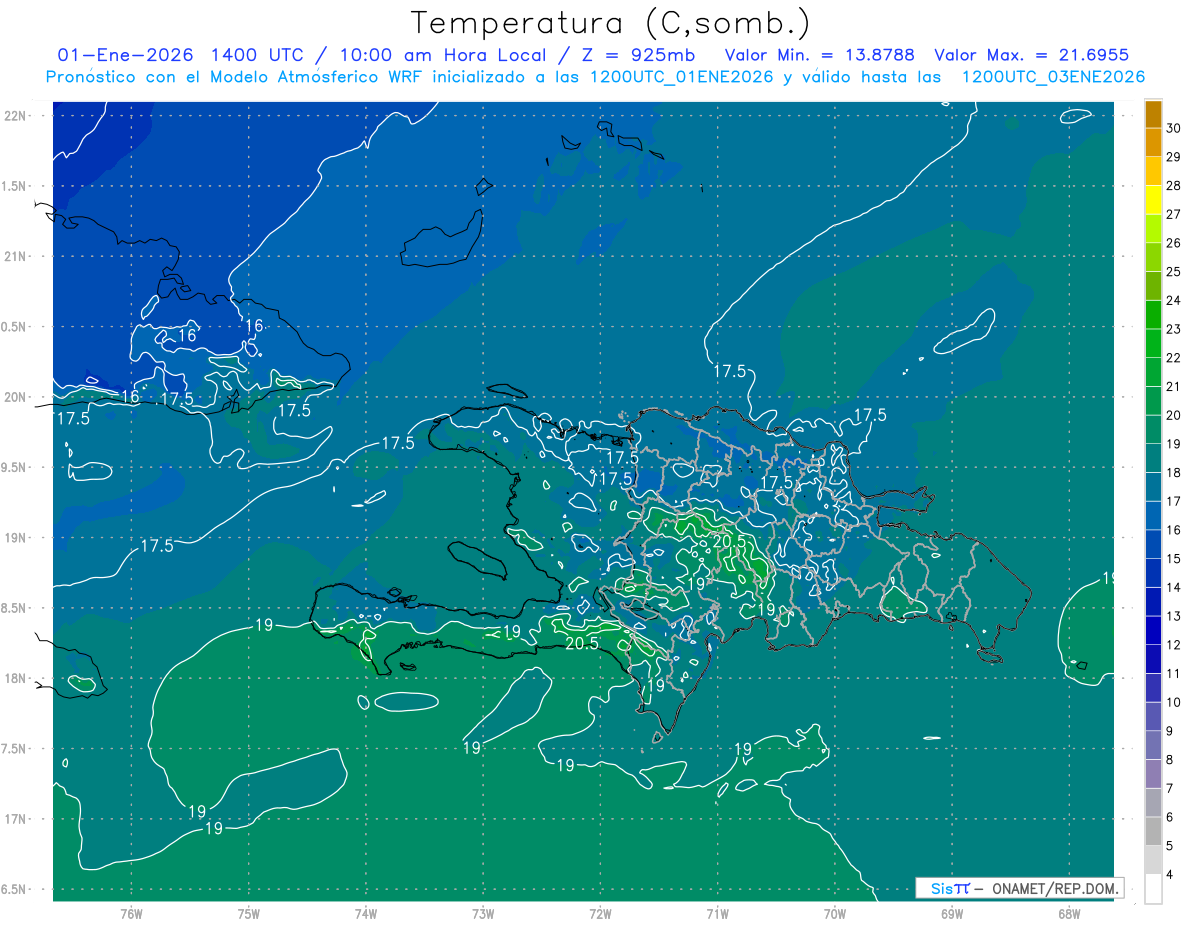1200x927 pixels.
Task: Click the 76W longitude axis label
Action: pos(131,914)
